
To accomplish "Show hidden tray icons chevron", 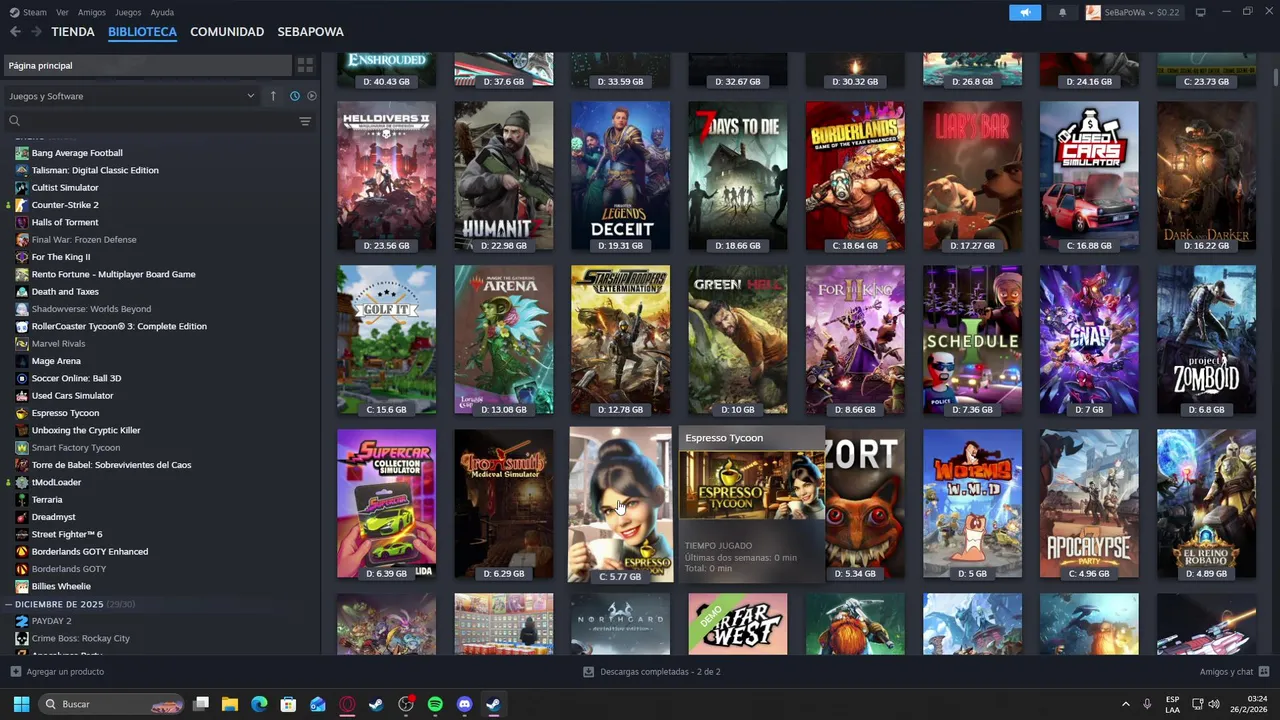I will click(x=1125, y=704).
